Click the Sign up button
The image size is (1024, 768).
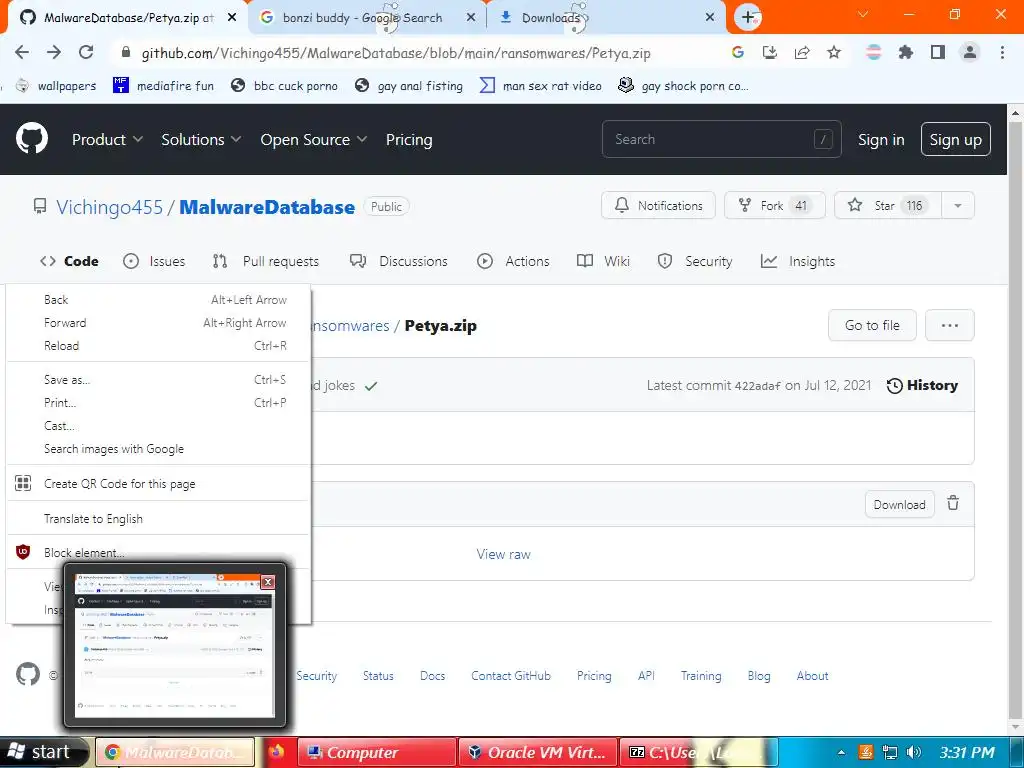(955, 139)
